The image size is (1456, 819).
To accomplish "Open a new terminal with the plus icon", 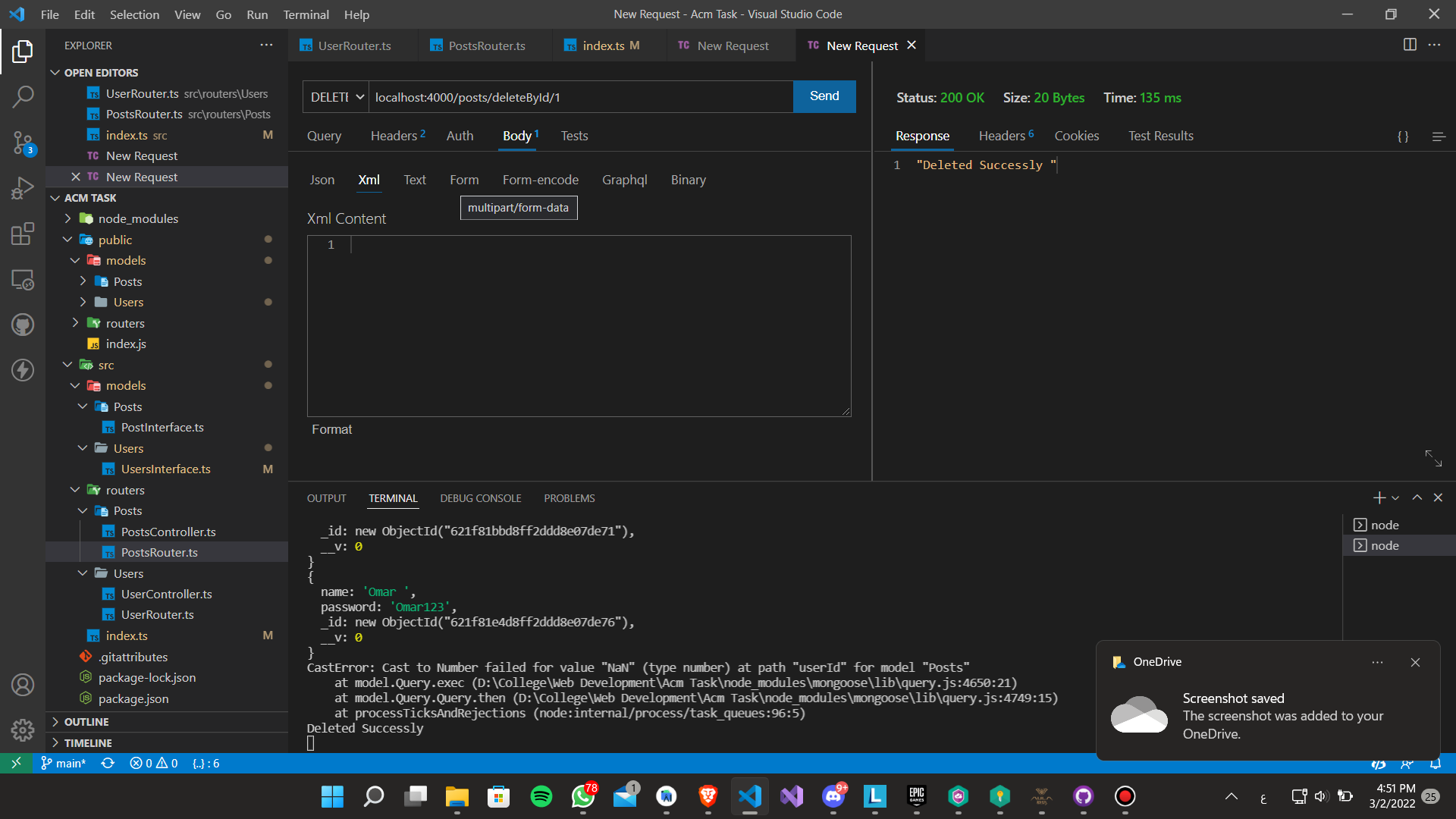I will 1378,497.
